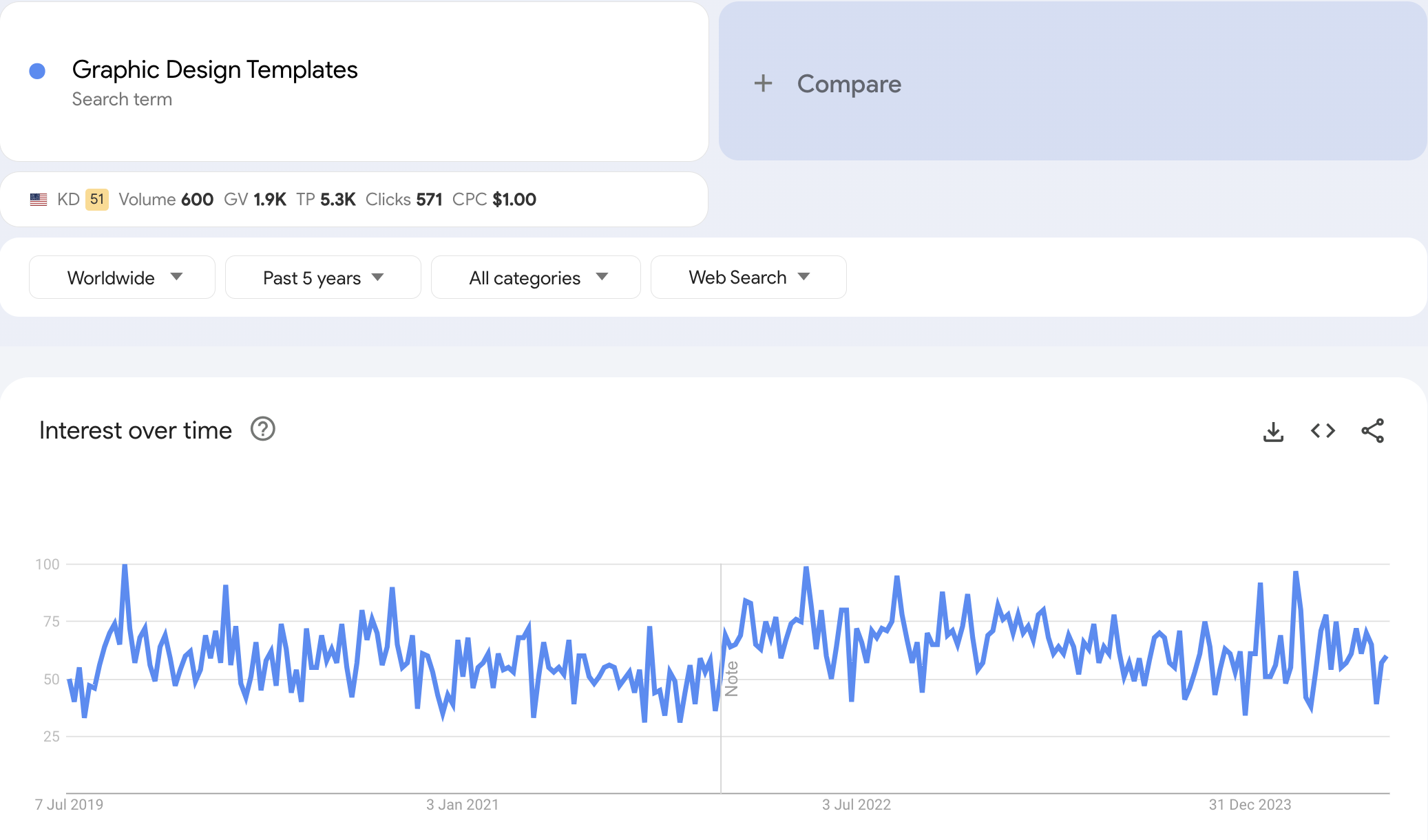Screen dimensions: 1428x840
Task: Open the All categories dropdown
Action: 536,277
